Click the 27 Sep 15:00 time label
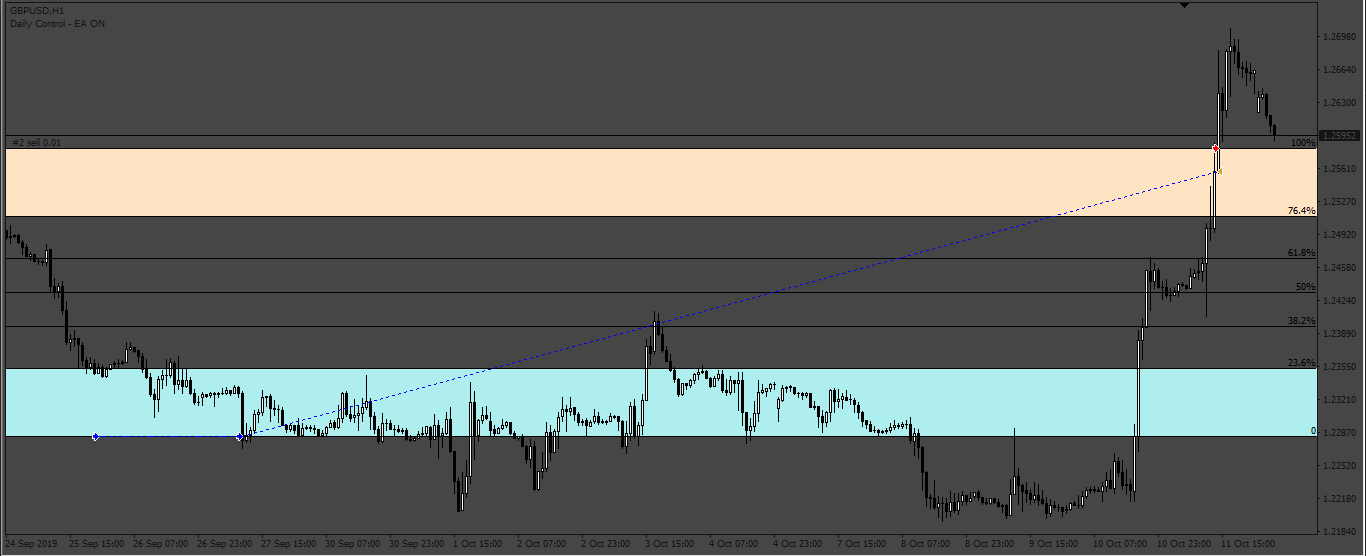 pos(289,544)
